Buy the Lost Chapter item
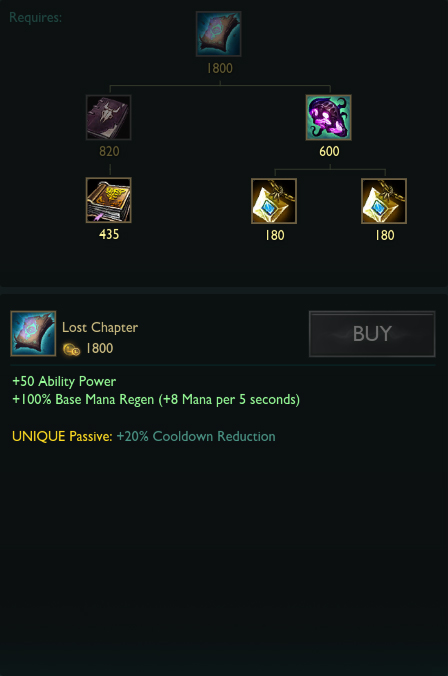 (x=372, y=334)
